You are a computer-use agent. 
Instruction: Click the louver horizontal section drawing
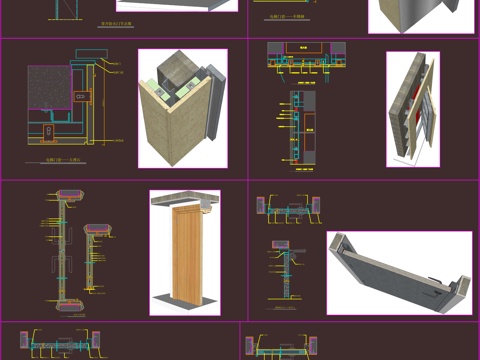tap(306, 62)
